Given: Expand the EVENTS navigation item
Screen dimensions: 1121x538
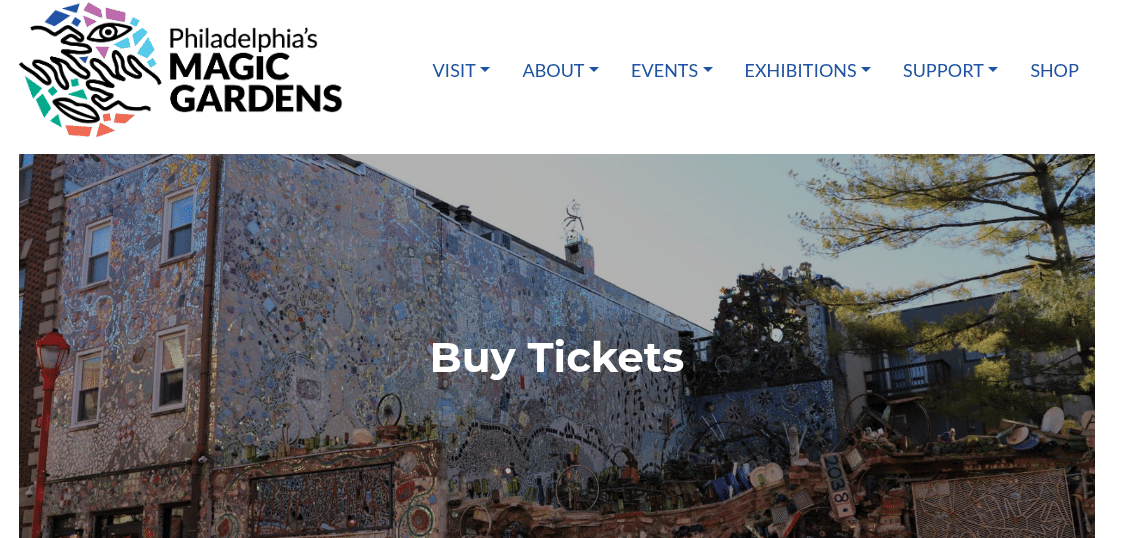Looking at the screenshot, I should pos(671,71).
